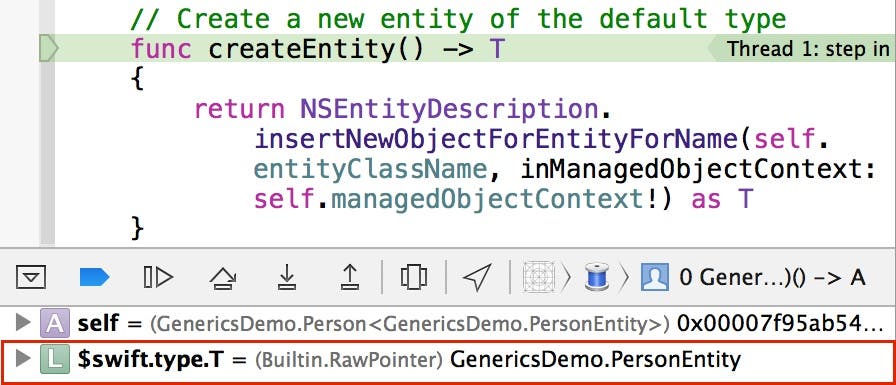Viewport: 896px width, 385px height.
Task: Open the stack frame '0 Gener...)() -> A'
Action: pyautogui.click(x=772, y=278)
